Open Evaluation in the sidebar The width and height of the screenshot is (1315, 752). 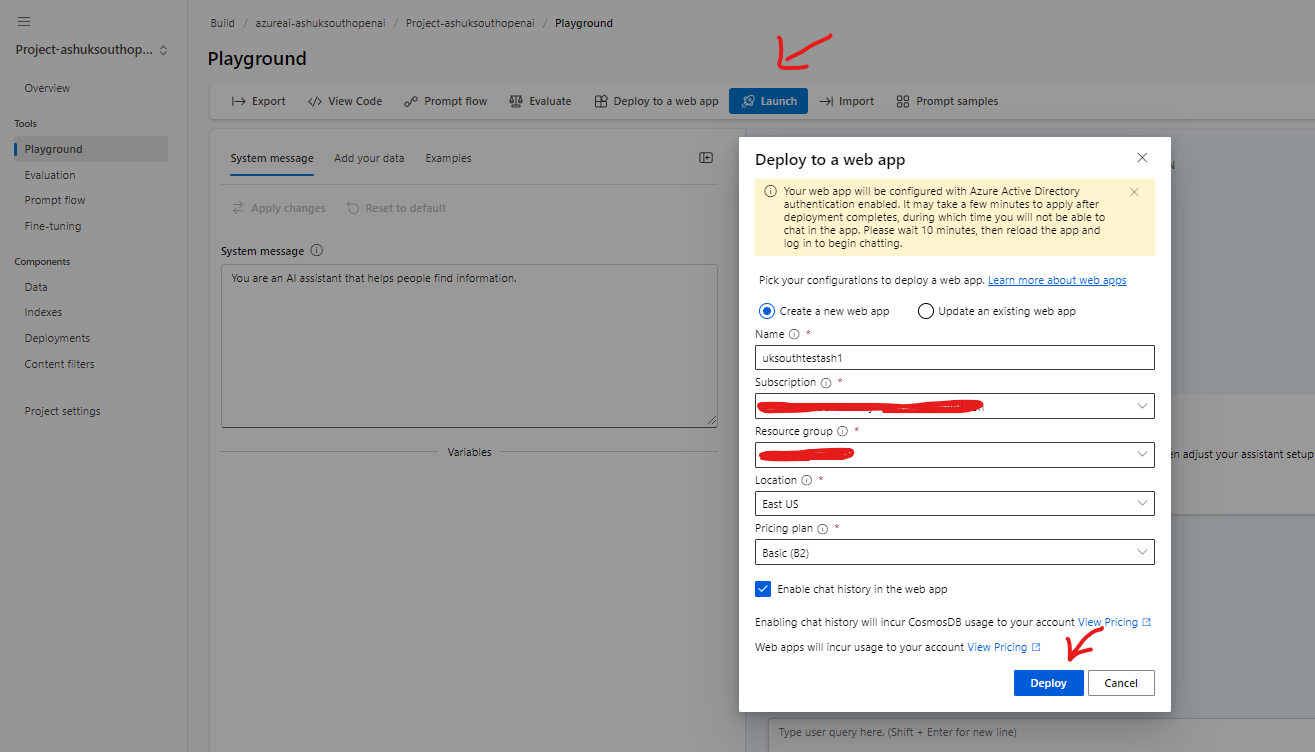pos(50,175)
